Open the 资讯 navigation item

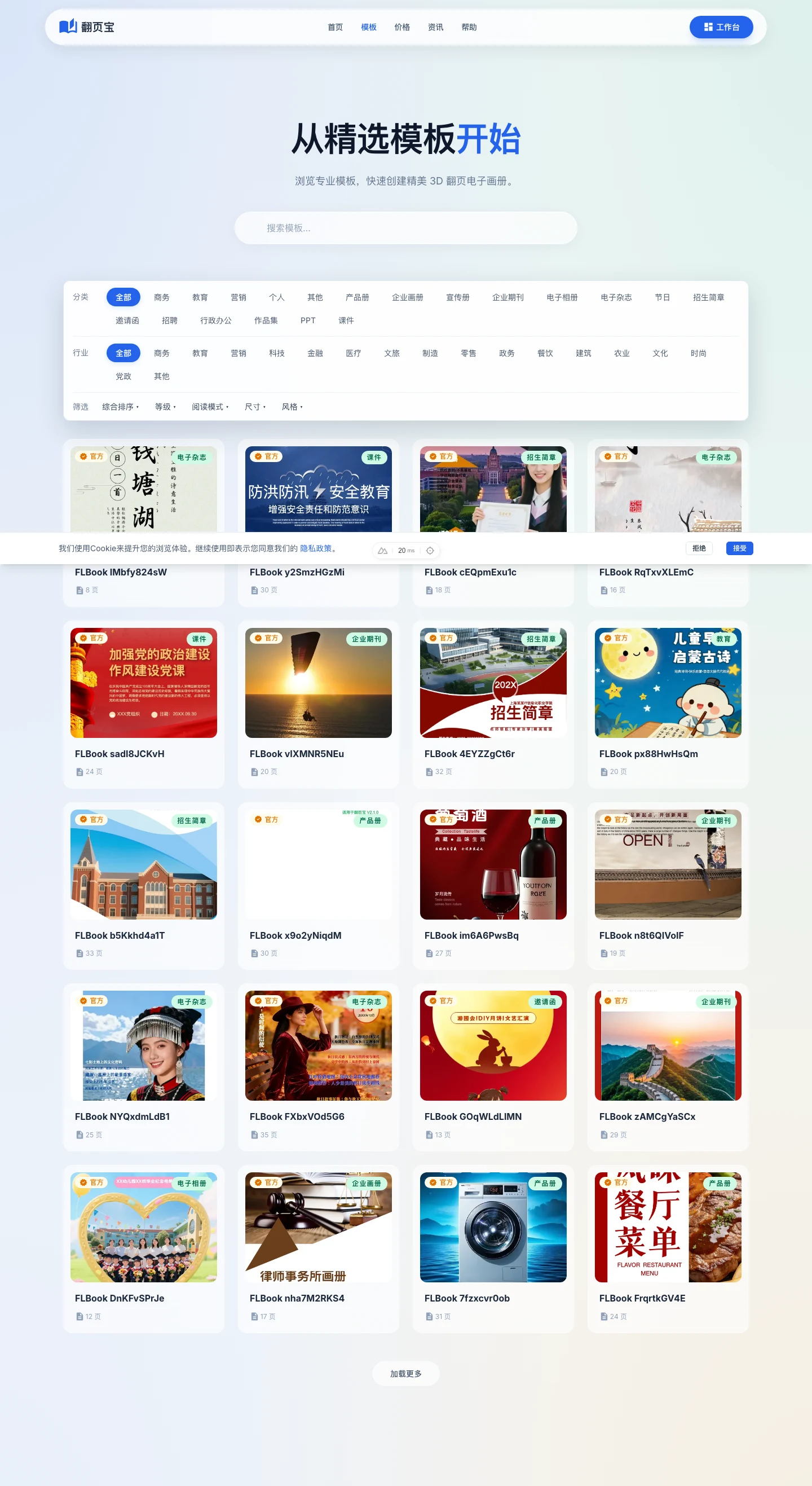coord(435,27)
